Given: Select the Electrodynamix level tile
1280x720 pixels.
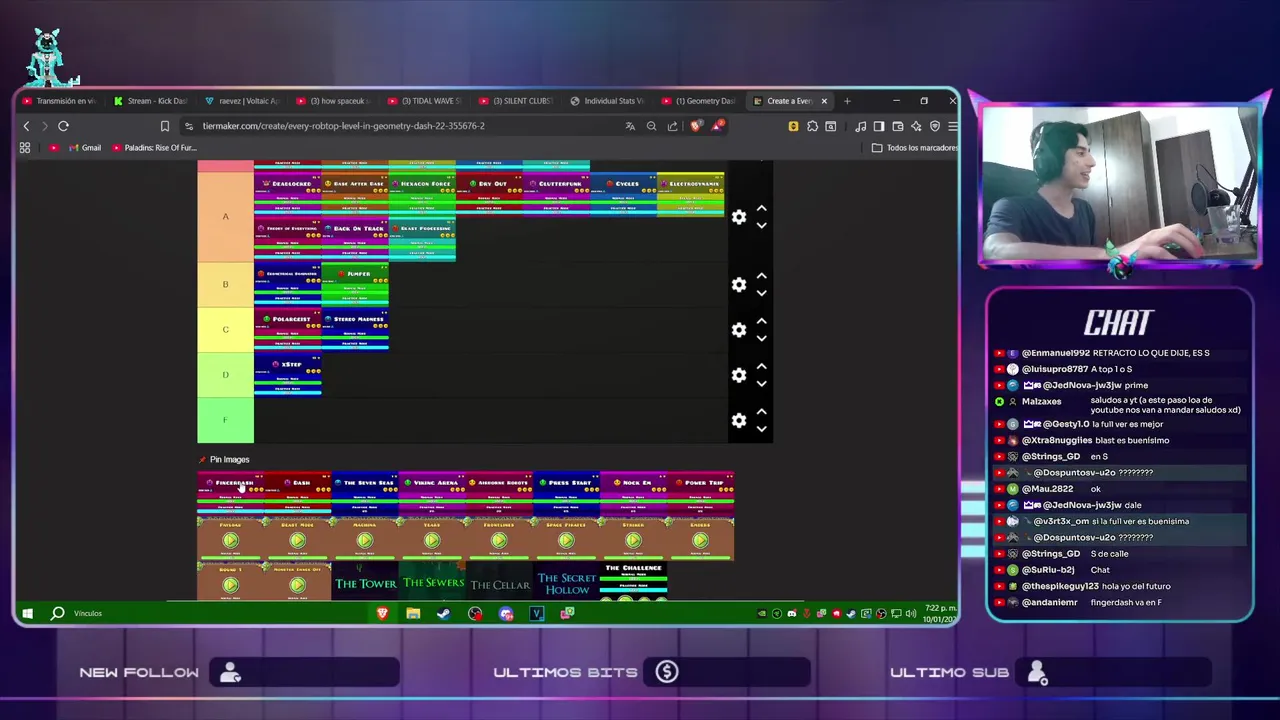Looking at the screenshot, I should point(691,194).
